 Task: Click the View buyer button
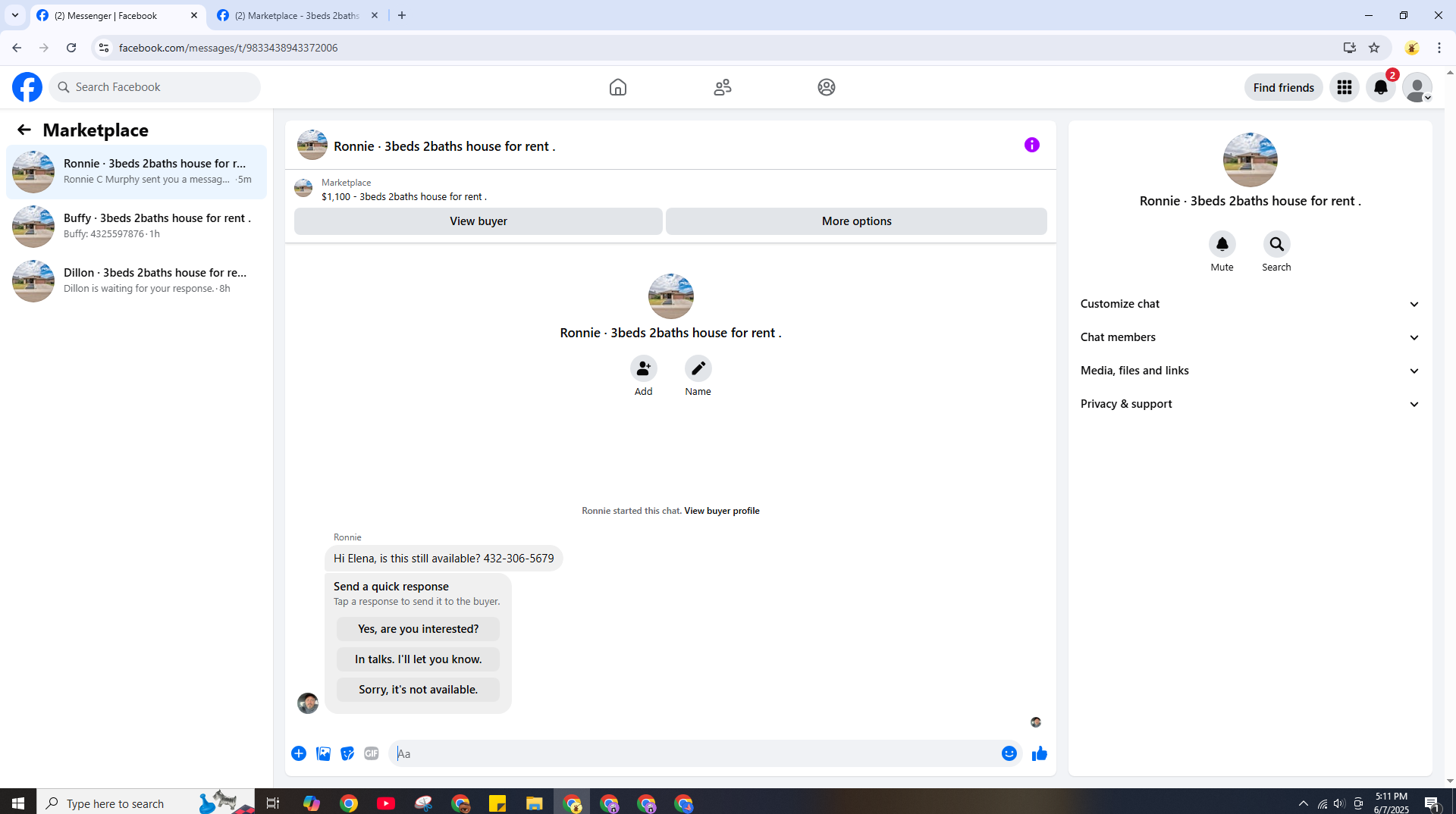pos(479,221)
